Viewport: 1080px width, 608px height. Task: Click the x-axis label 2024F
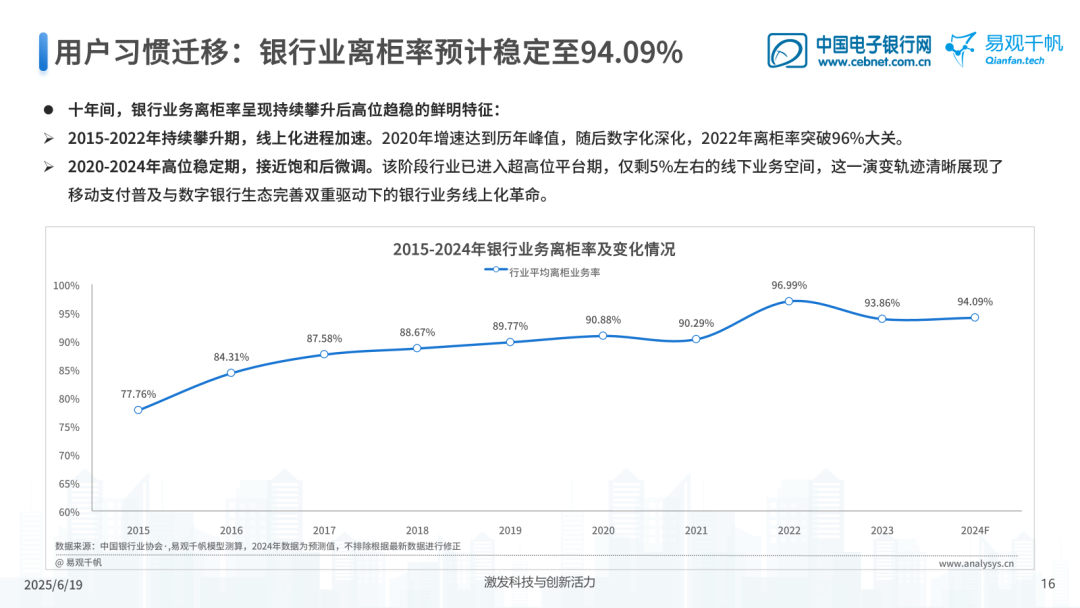(x=975, y=530)
